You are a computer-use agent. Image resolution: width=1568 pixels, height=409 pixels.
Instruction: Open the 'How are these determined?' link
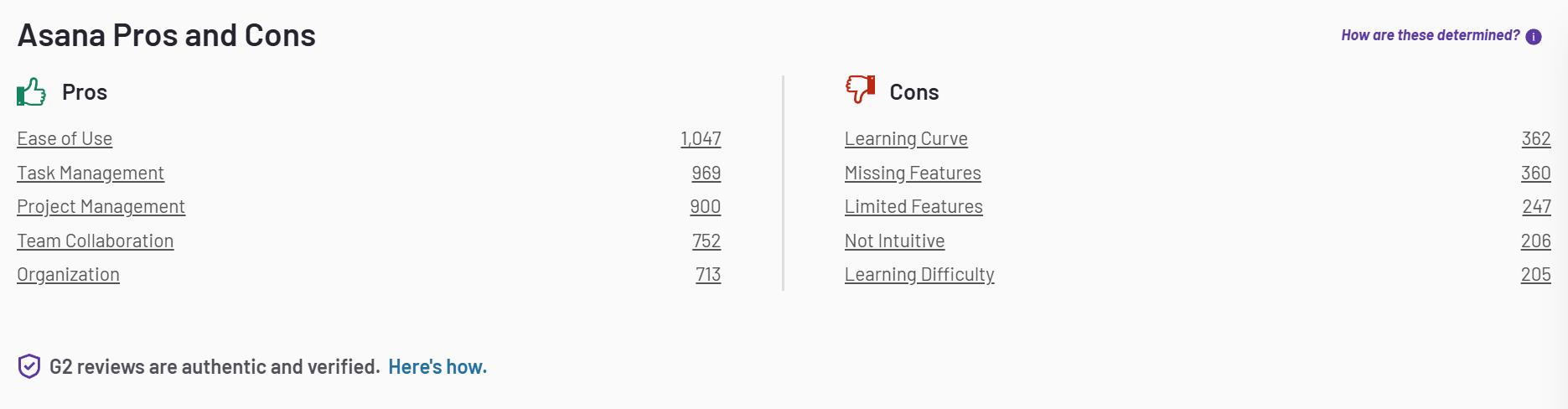[x=1430, y=35]
